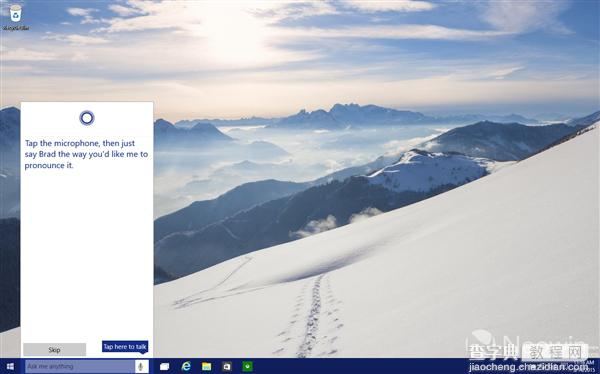Open the Windows Start button
Viewport: 600px width, 374px height.
tap(10, 366)
